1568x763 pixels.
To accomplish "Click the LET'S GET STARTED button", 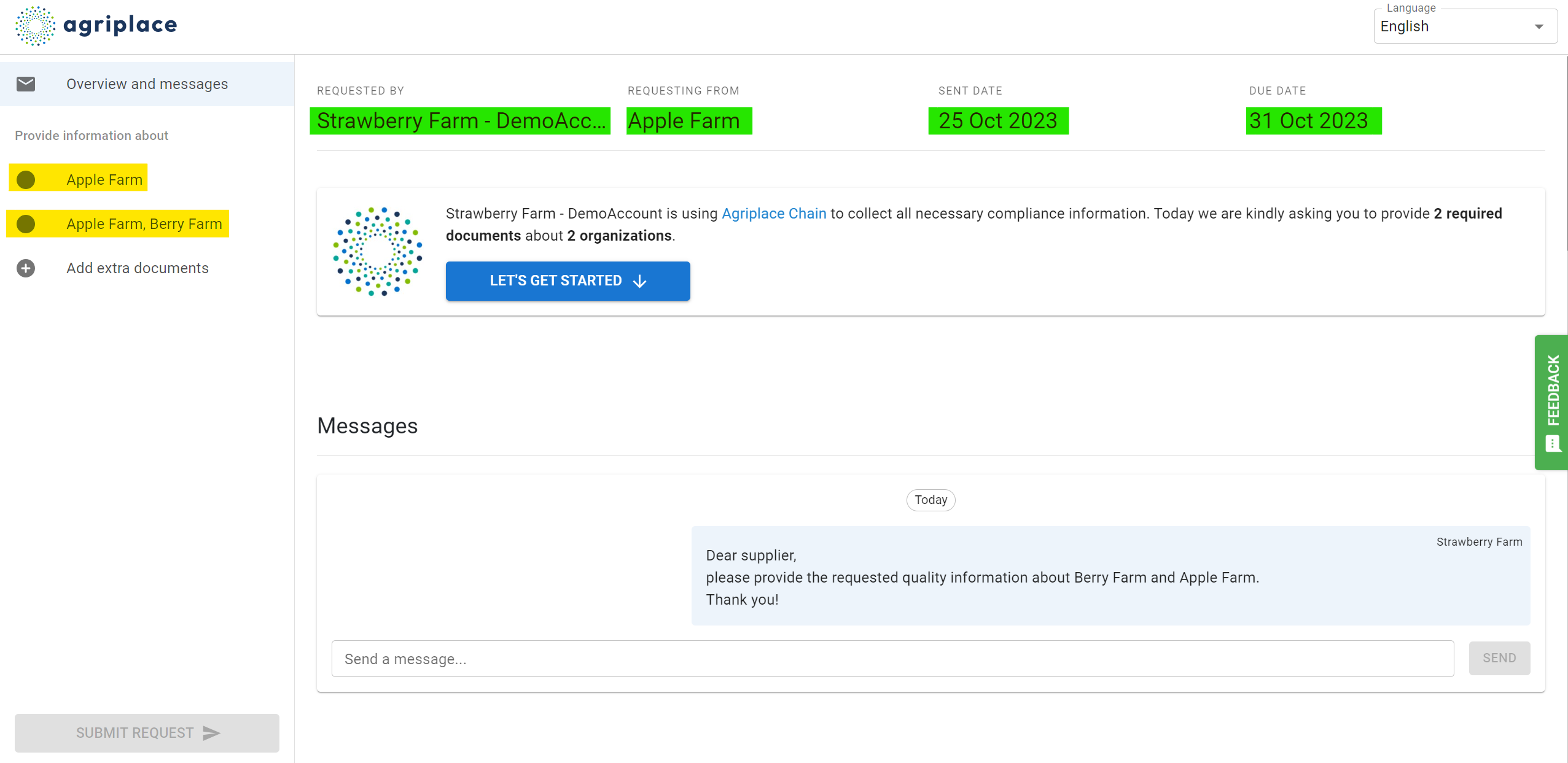I will coord(568,281).
